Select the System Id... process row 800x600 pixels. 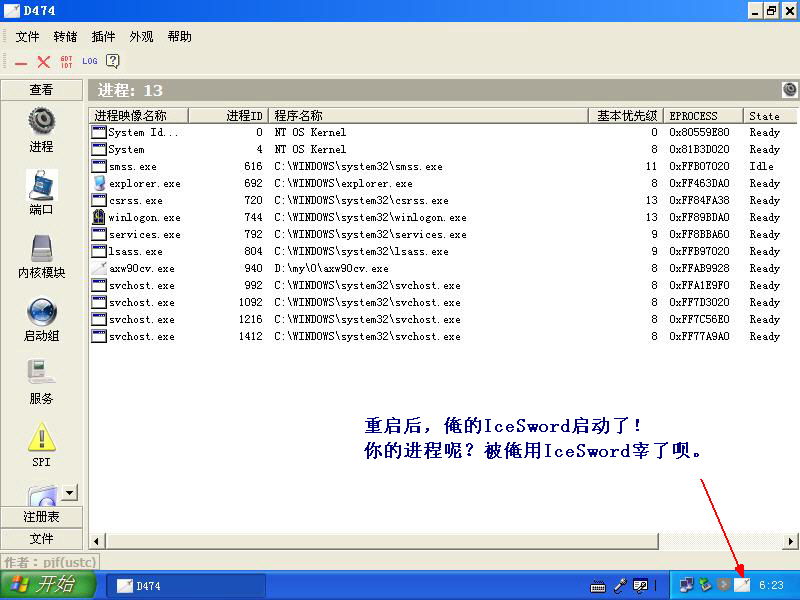click(443, 132)
